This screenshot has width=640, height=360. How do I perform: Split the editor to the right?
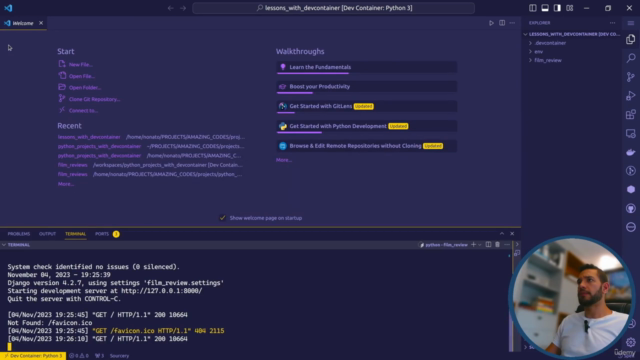(502, 23)
